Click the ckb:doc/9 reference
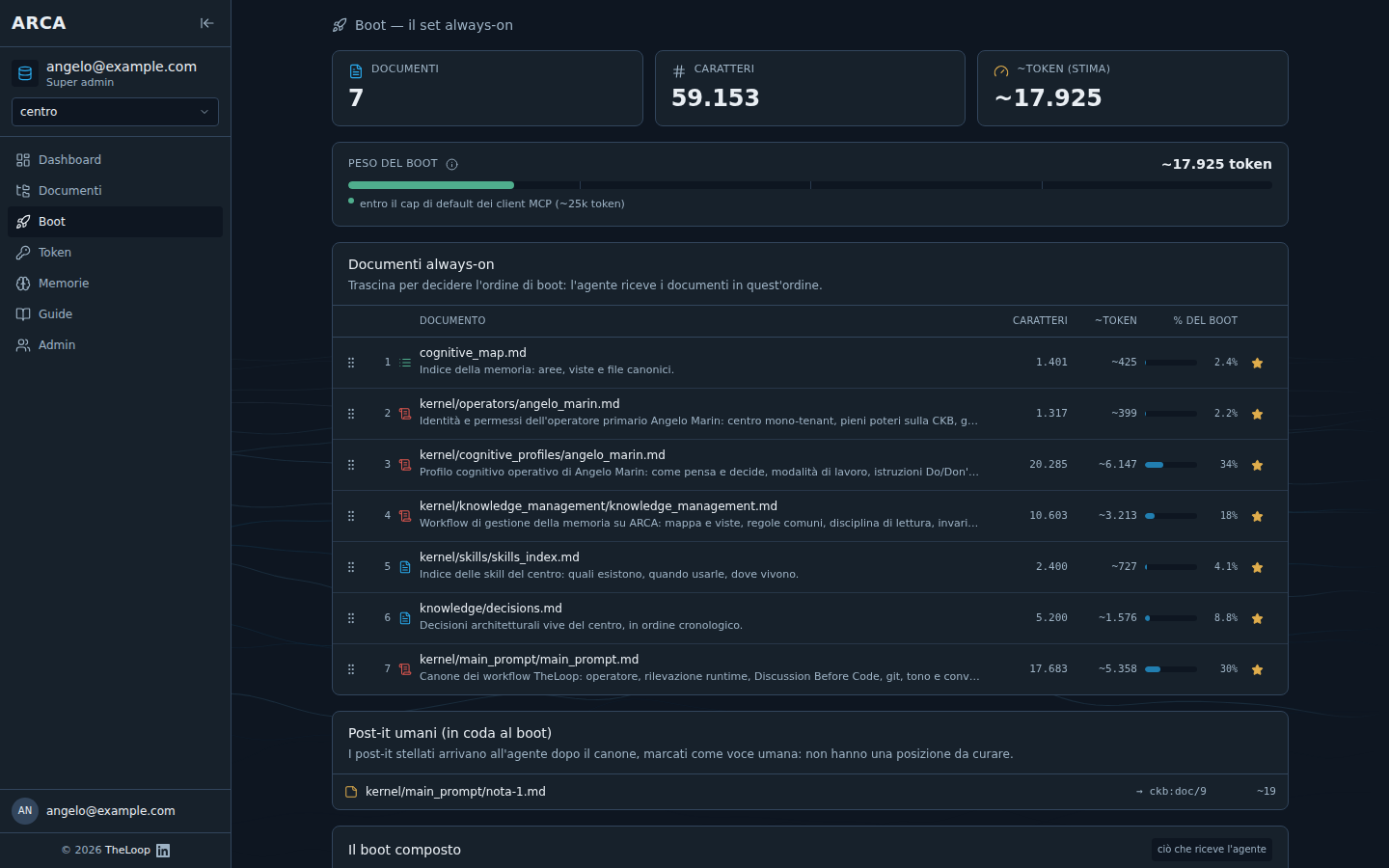Image resolution: width=1389 pixels, height=868 pixels. point(1171,792)
